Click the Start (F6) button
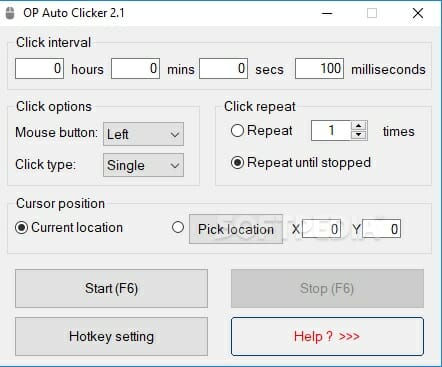The width and height of the screenshot is (442, 367). [x=111, y=288]
